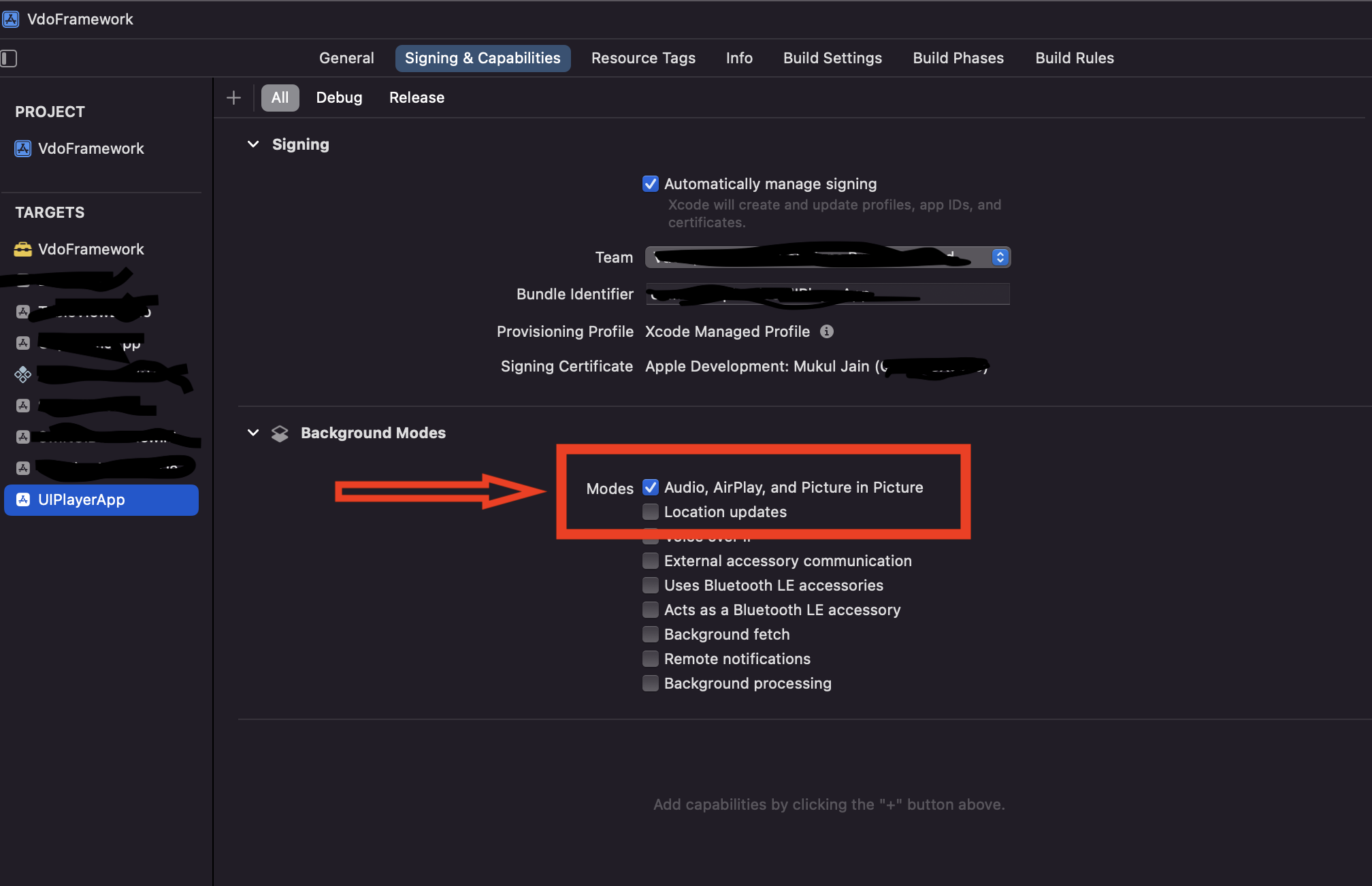Switch to the Info tab
1372x886 pixels.
click(x=739, y=59)
